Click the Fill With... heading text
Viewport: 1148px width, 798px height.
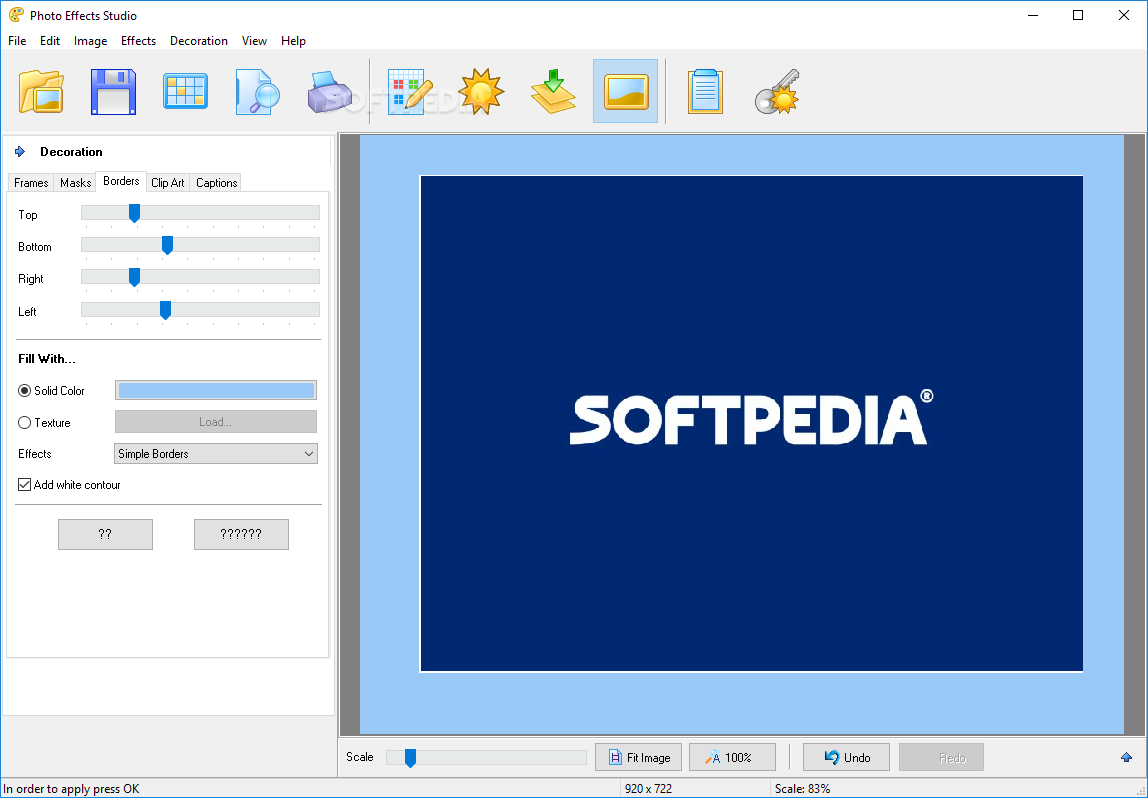coord(47,359)
